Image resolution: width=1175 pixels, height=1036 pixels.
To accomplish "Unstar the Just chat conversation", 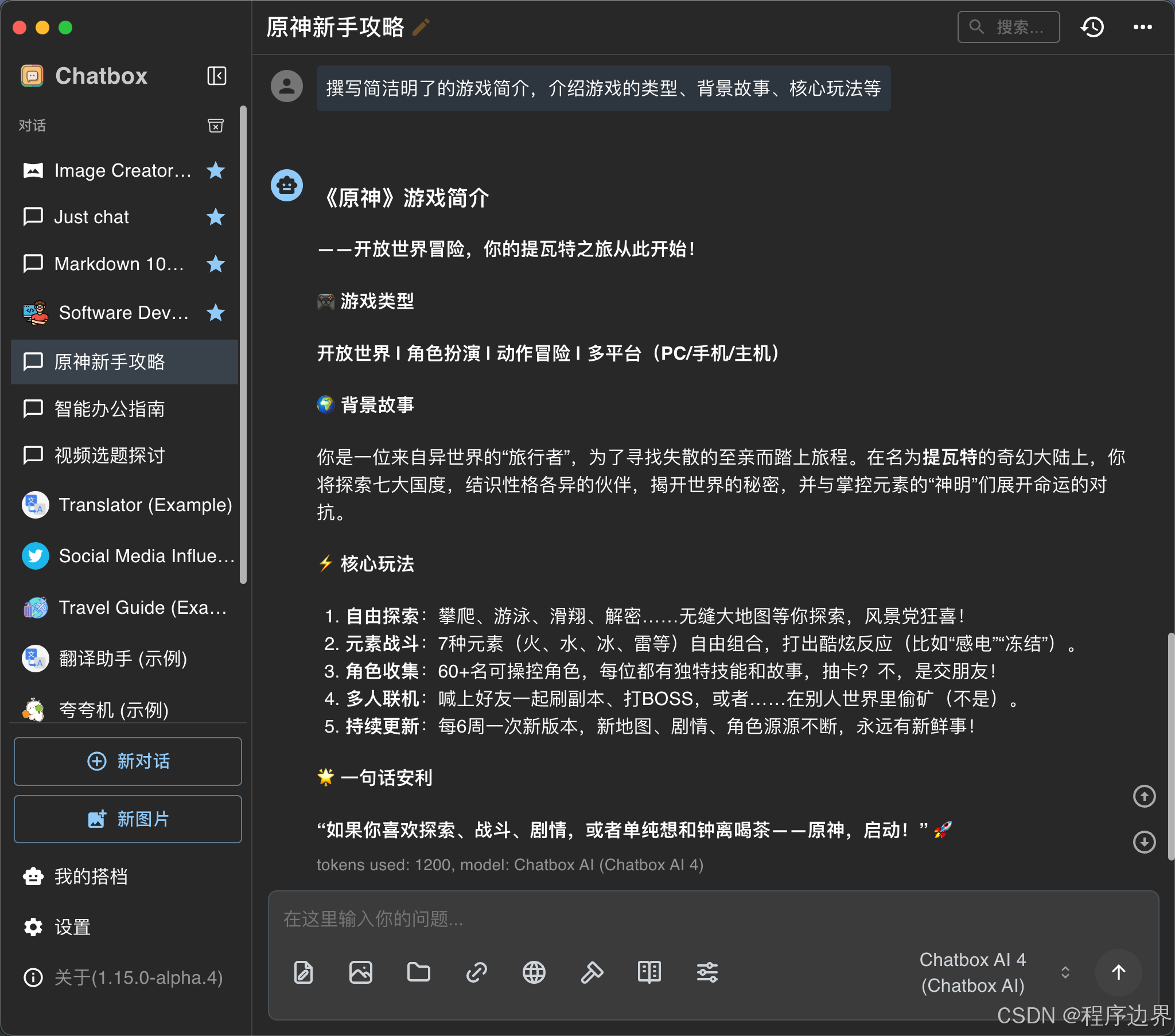I will [216, 217].
